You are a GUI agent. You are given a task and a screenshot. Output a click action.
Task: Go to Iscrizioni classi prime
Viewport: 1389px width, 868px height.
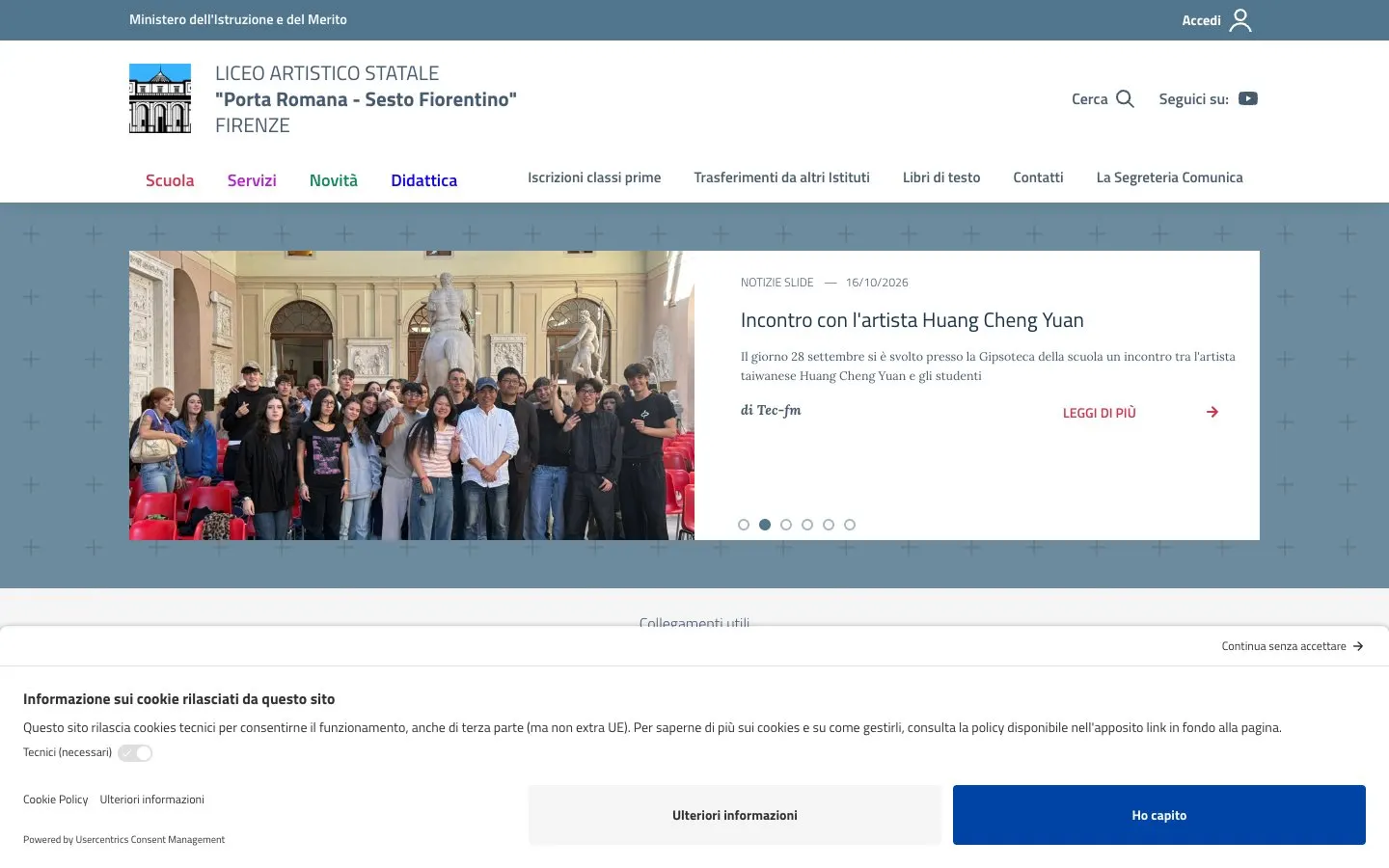point(594,177)
